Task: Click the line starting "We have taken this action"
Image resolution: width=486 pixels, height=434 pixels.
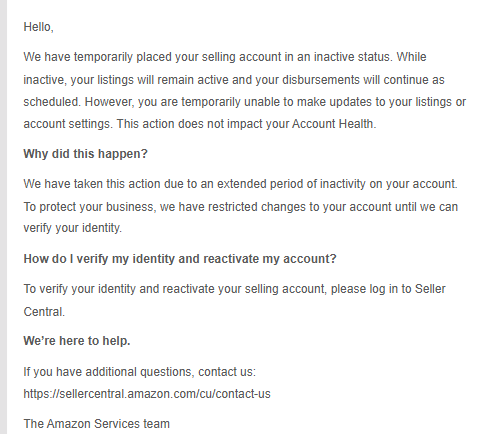Action: point(240,184)
